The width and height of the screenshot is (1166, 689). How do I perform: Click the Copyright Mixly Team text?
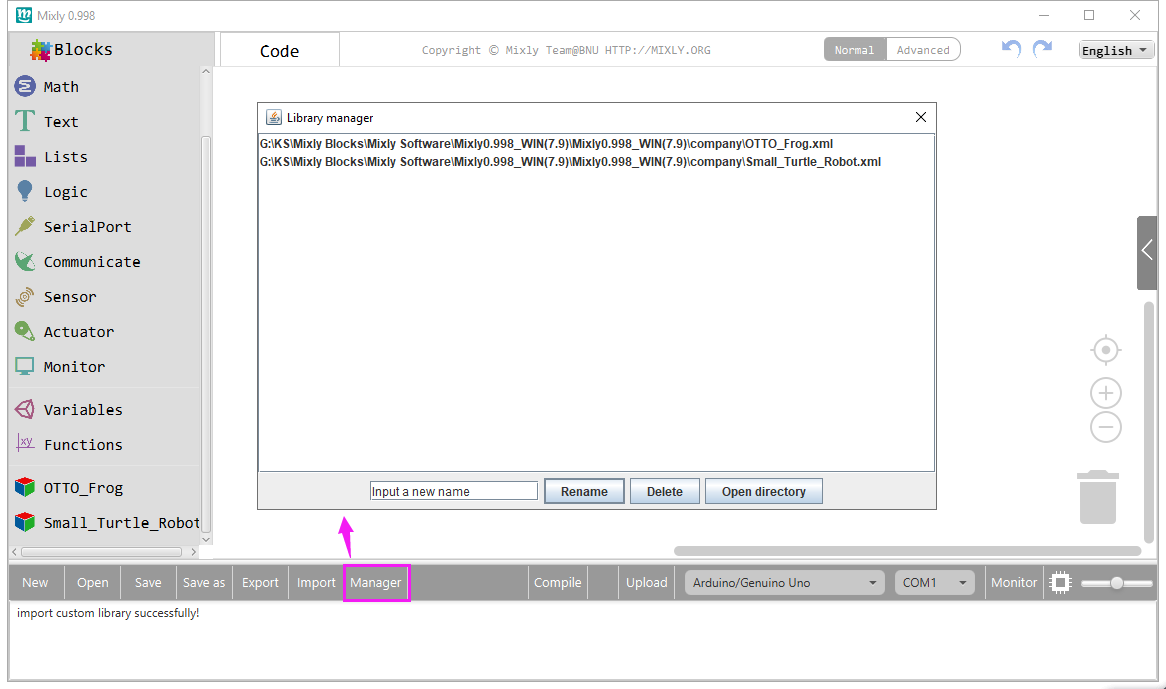click(x=566, y=50)
